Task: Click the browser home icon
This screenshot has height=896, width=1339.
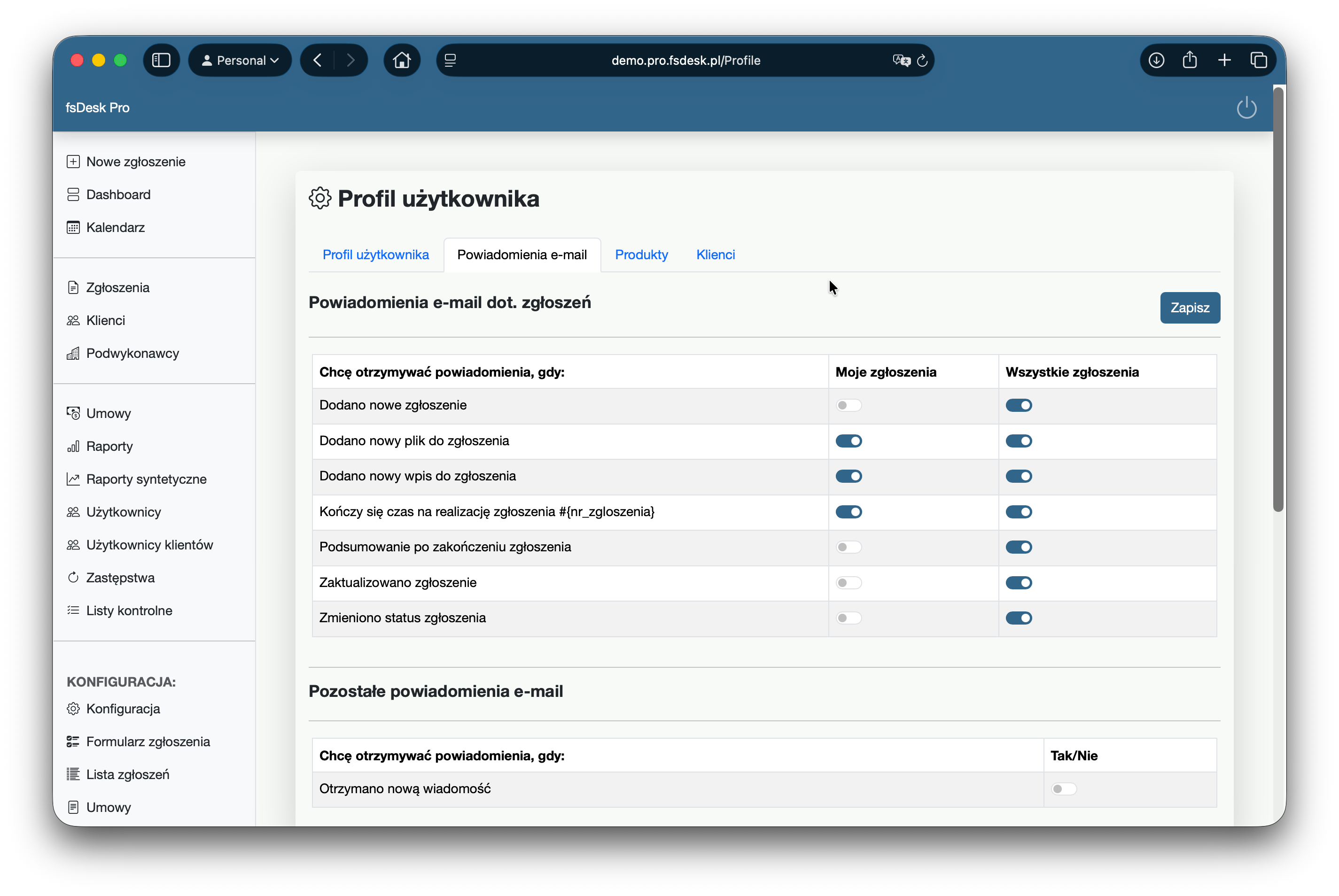Action: click(x=401, y=60)
